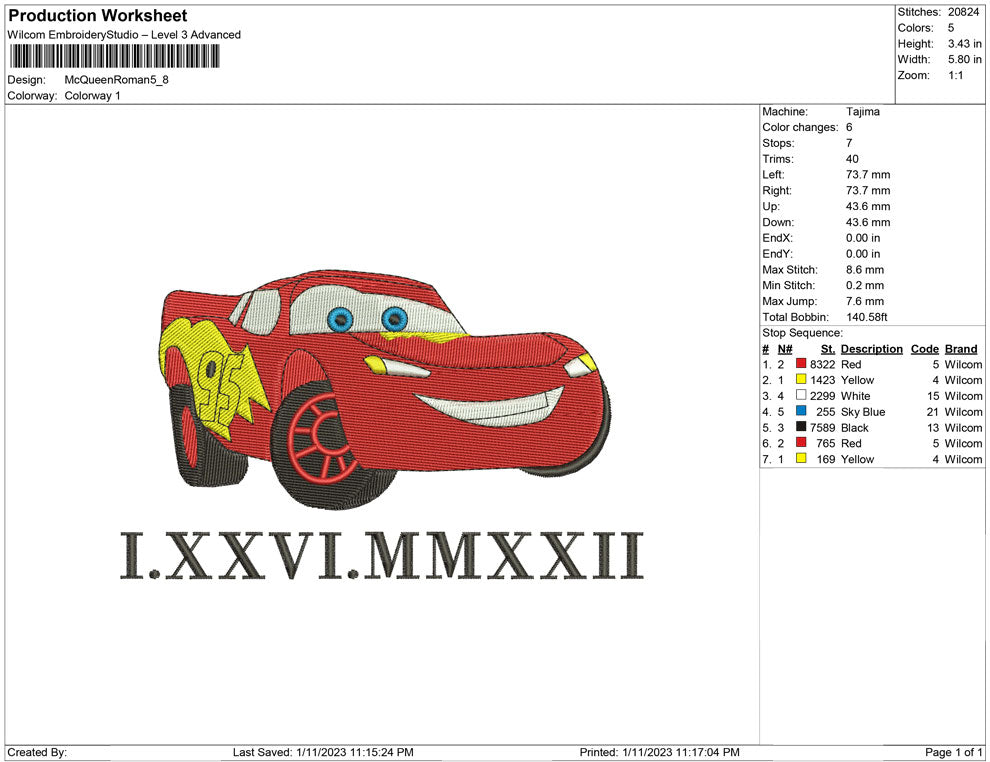Click the Page 1 of 1 indicator

953,752
